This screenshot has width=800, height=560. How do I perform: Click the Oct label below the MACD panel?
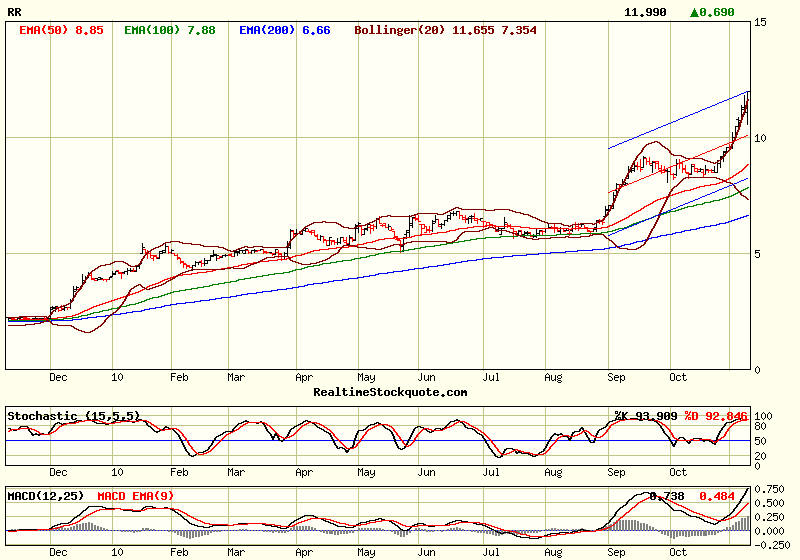[678, 550]
